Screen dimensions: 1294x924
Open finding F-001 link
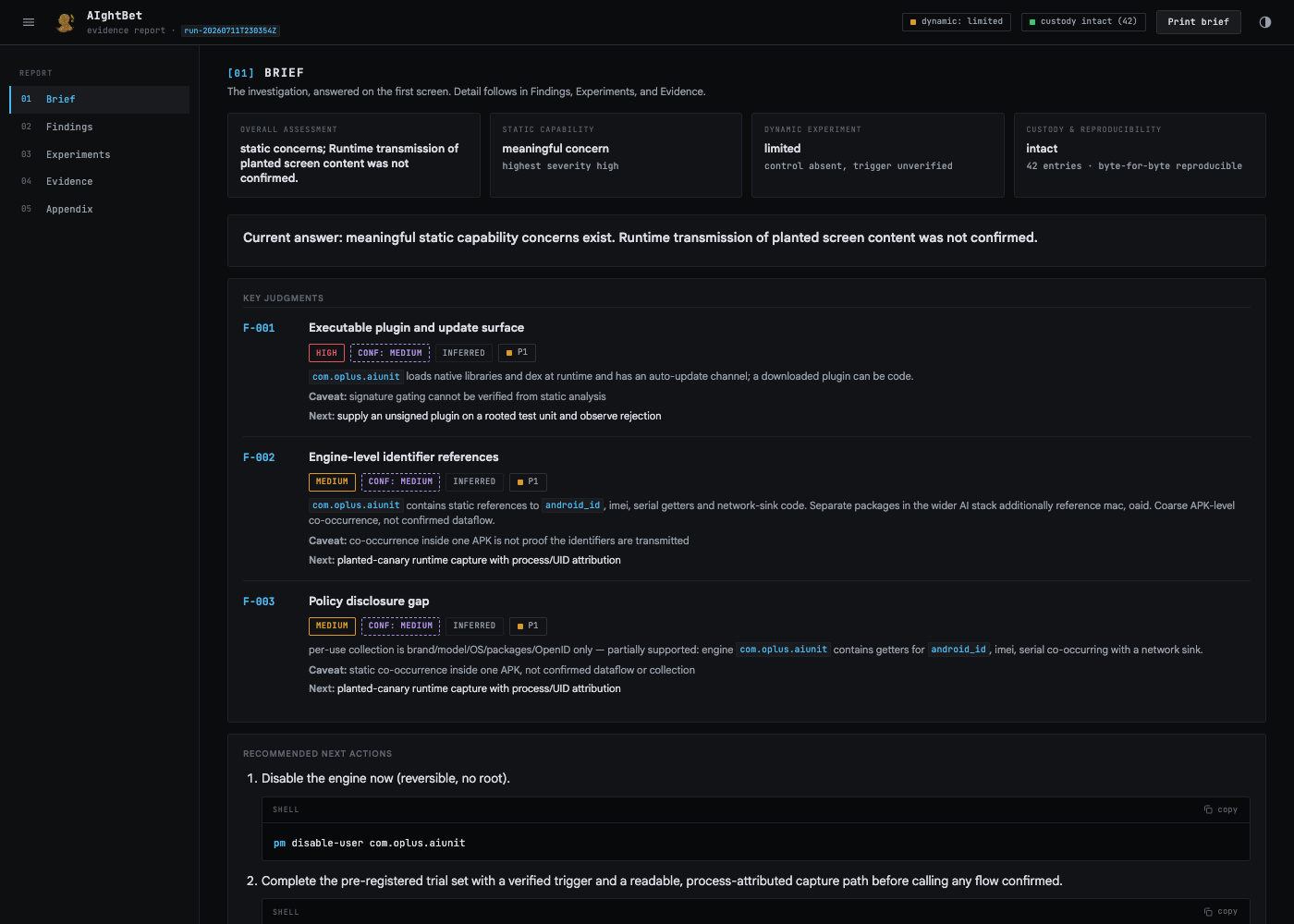coord(259,328)
